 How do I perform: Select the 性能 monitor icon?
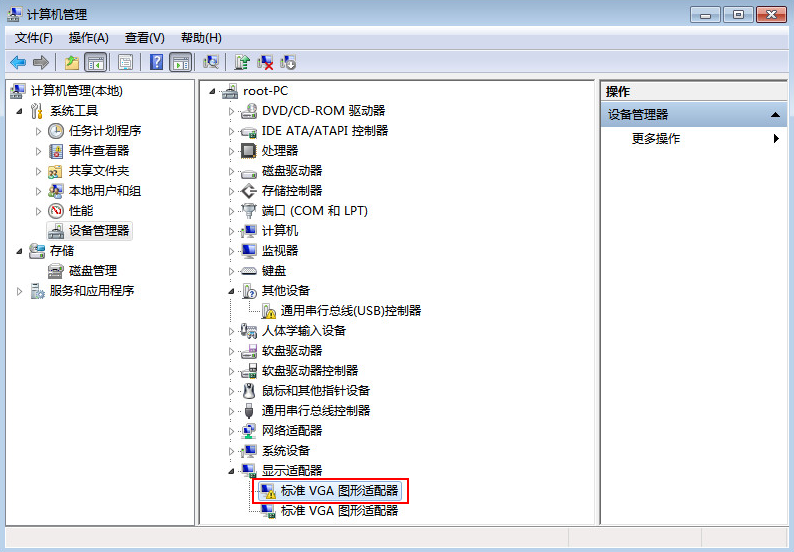click(56, 211)
